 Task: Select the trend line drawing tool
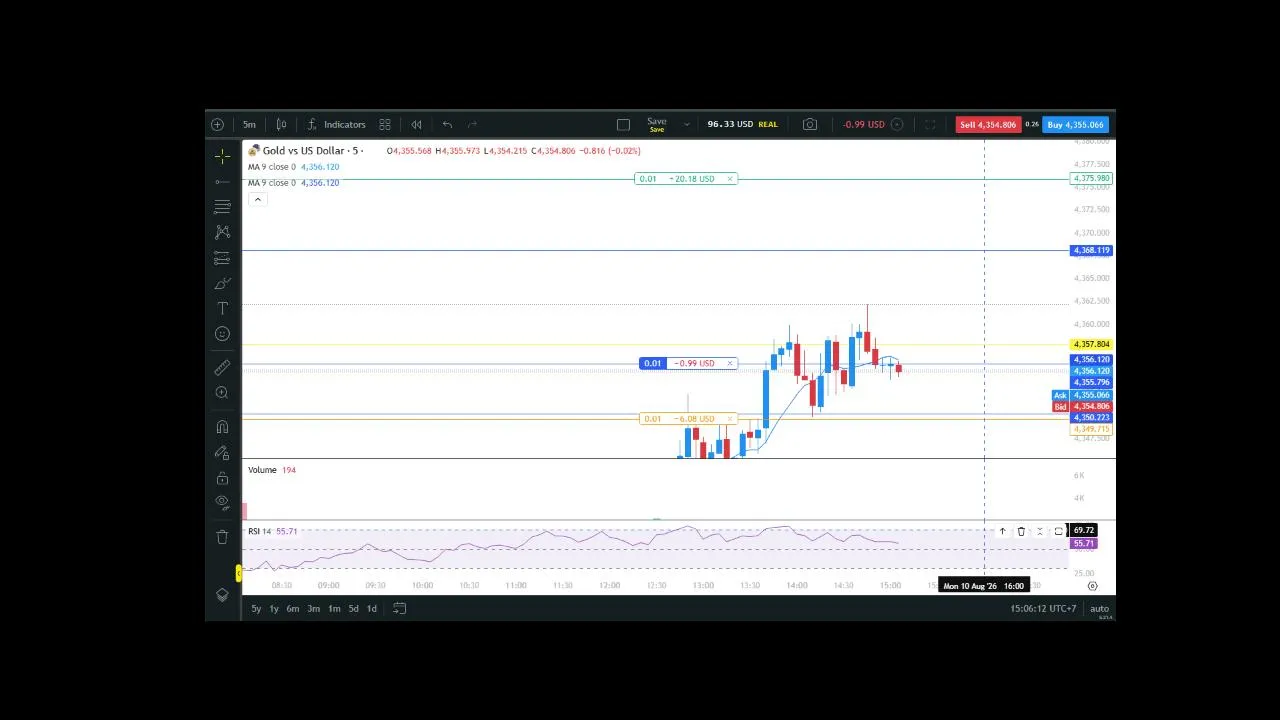pos(222,182)
